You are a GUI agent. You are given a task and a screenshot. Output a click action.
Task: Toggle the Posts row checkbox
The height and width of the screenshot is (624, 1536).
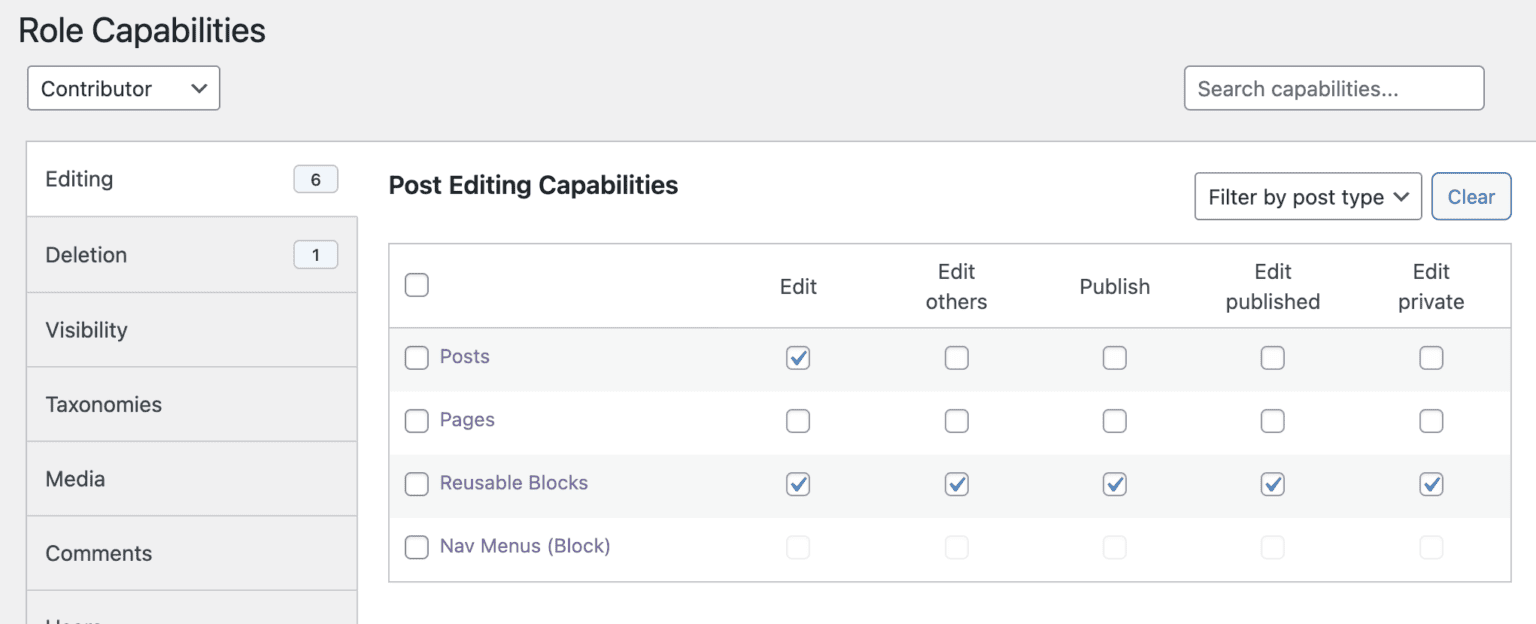click(417, 358)
